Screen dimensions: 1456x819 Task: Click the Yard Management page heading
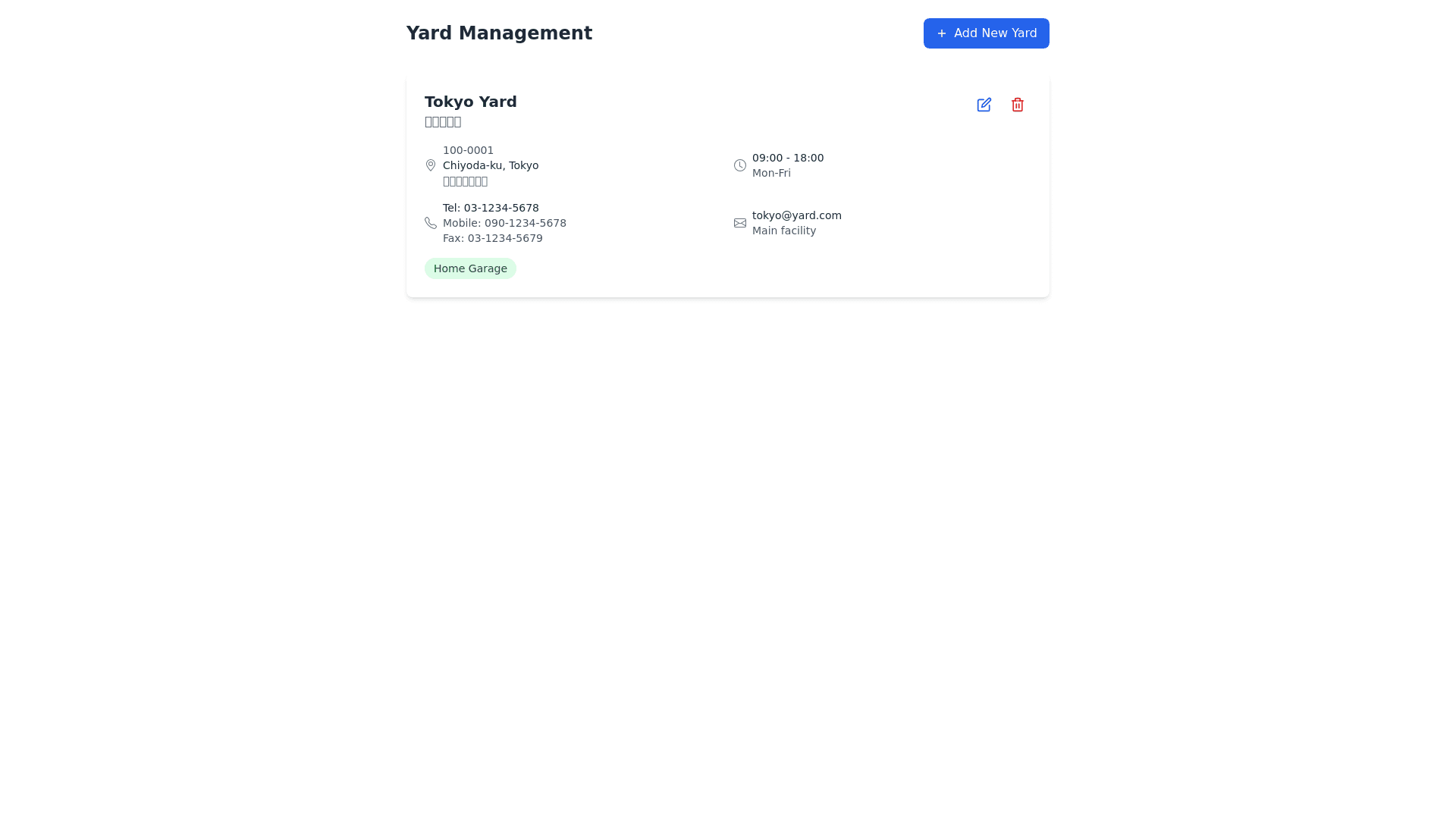(x=499, y=33)
